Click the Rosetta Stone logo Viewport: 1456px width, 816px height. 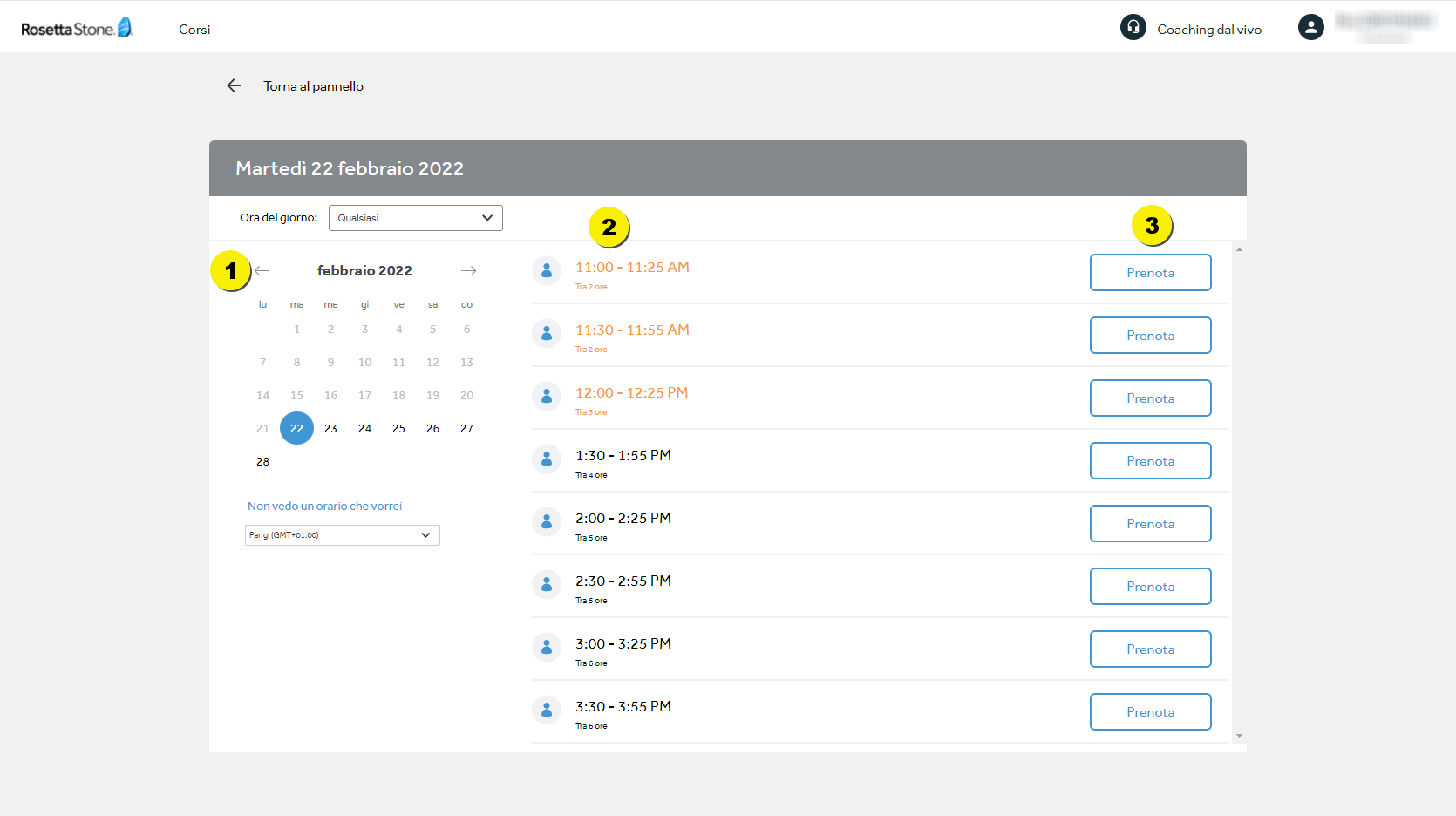[77, 28]
